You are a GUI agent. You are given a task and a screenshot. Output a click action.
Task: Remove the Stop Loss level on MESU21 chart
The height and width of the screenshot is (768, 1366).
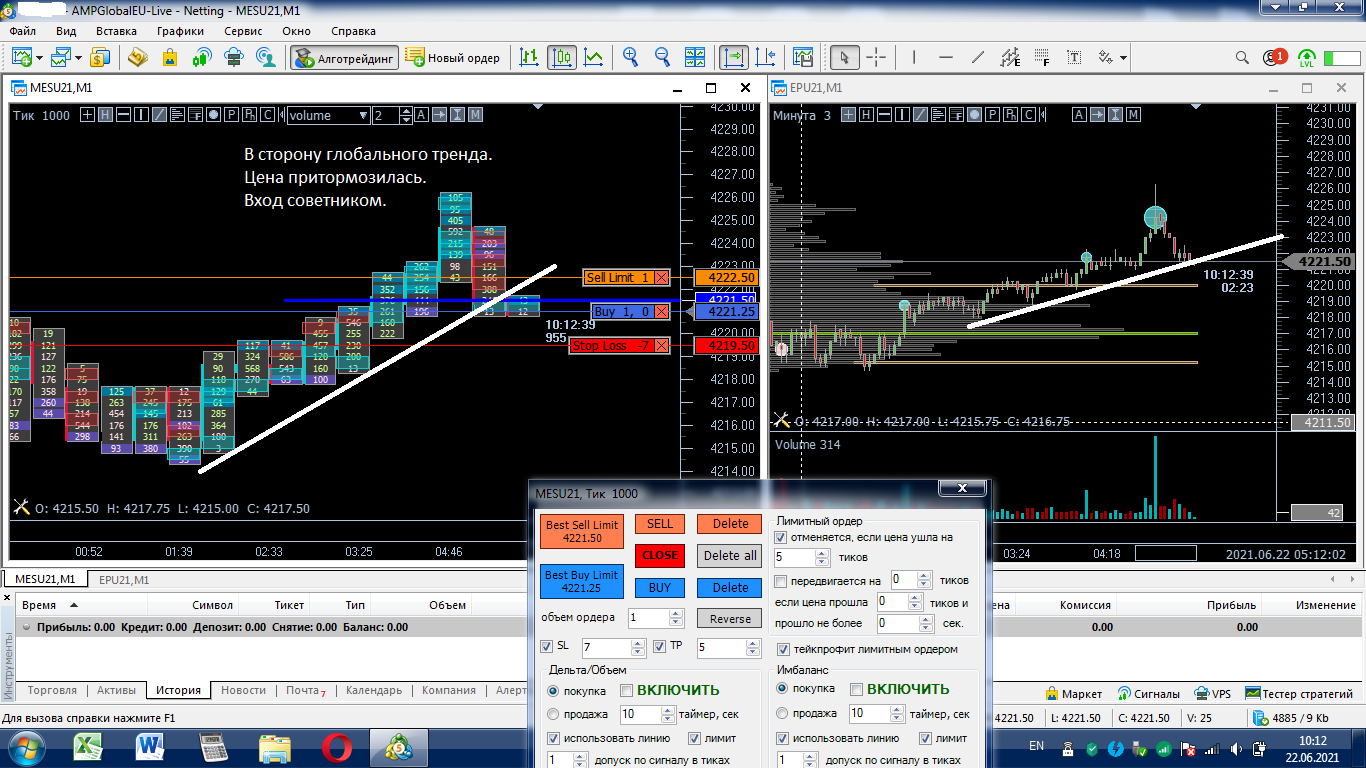(661, 346)
